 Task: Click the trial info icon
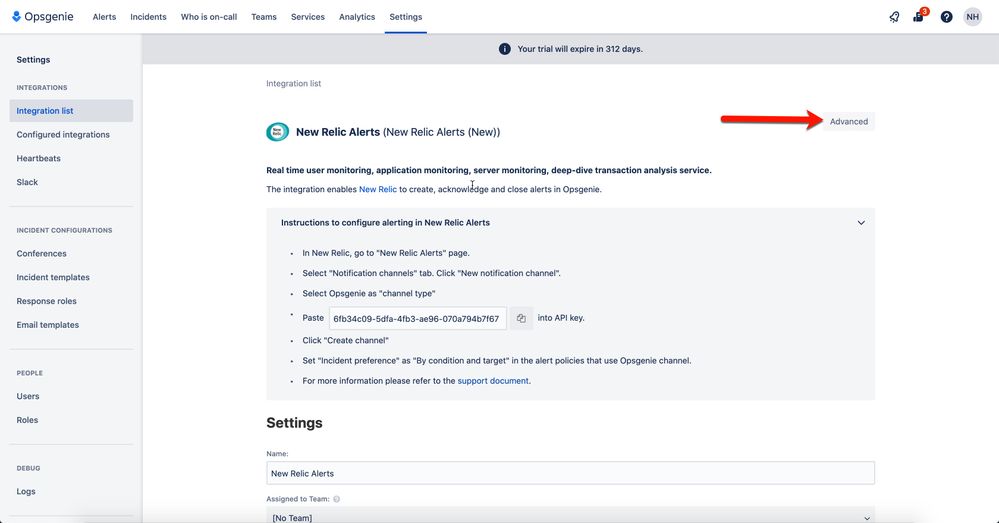[504, 49]
